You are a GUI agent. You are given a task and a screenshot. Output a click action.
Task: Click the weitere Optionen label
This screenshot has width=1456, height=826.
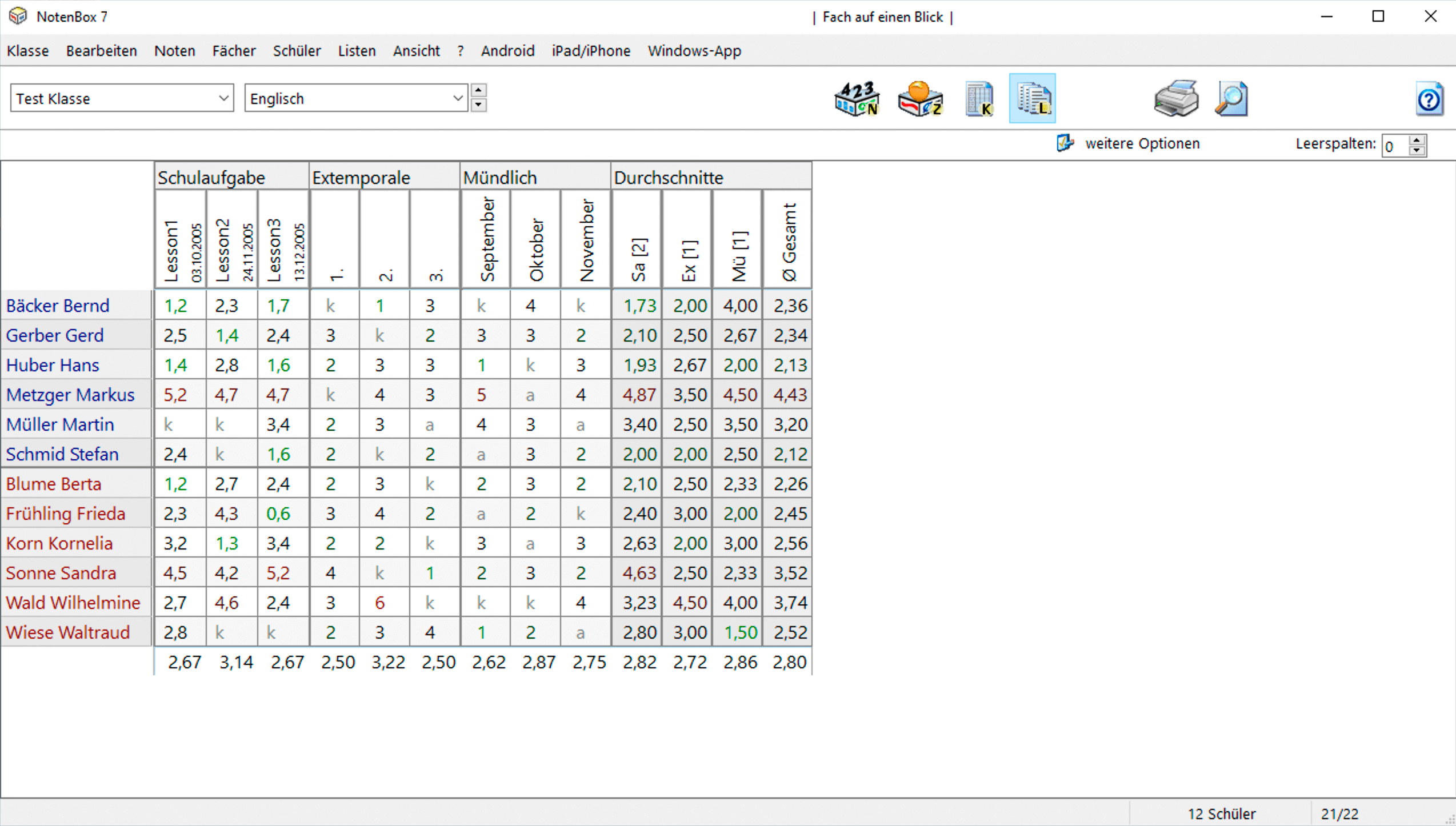[1142, 143]
